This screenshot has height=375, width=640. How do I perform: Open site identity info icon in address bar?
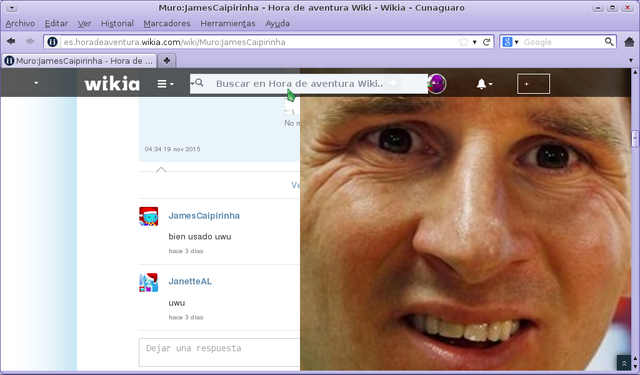point(52,42)
